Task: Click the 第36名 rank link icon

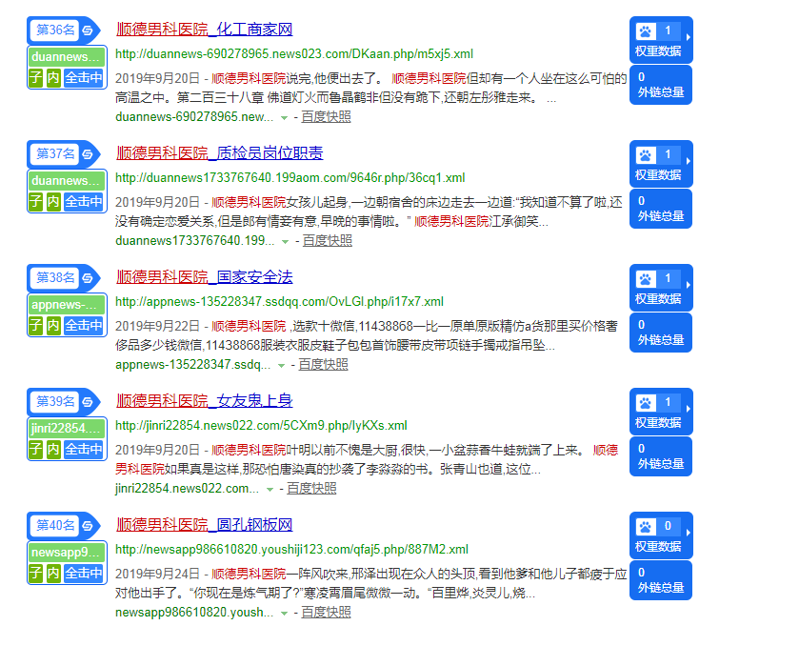Action: click(88, 30)
